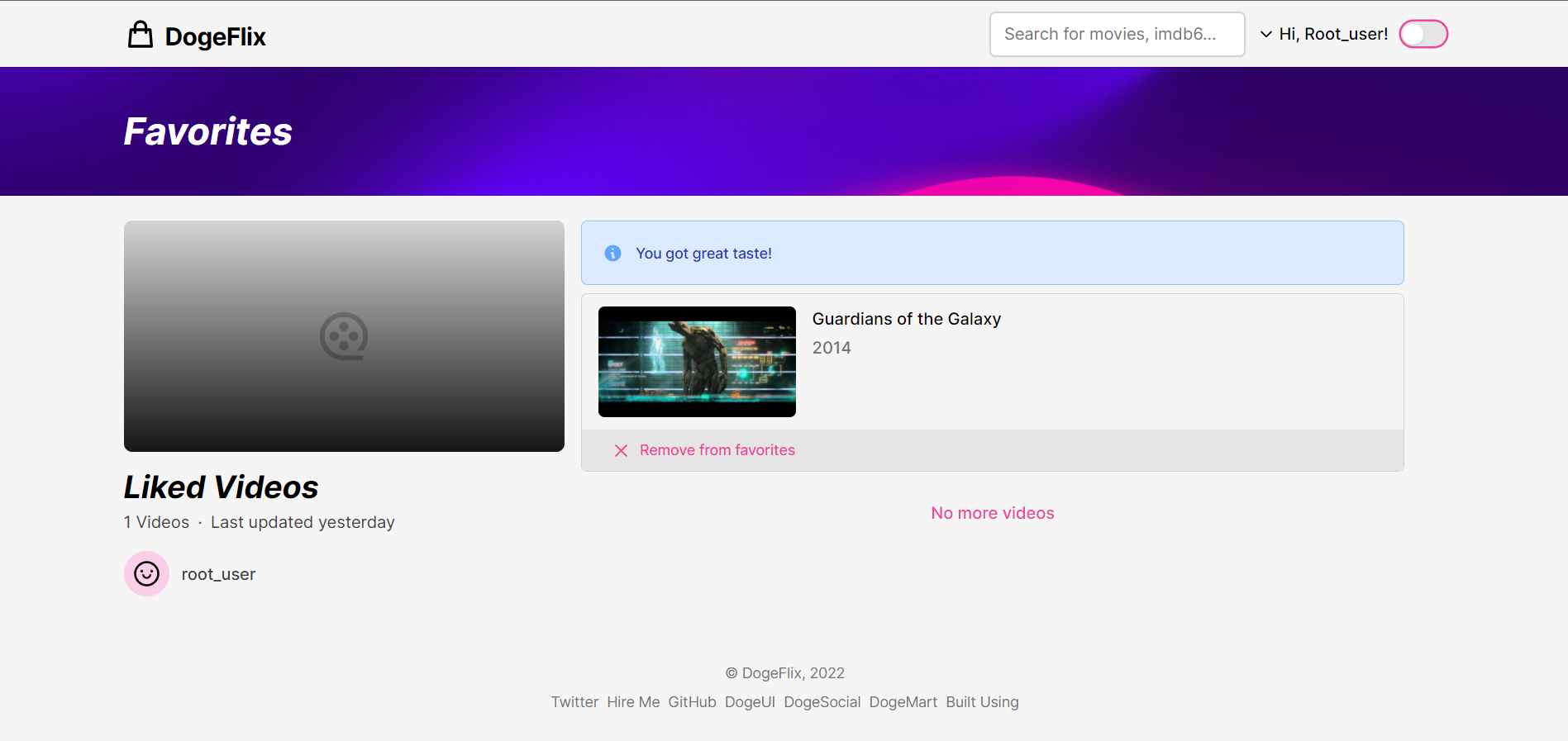Open the Hire Me footer link
This screenshot has height=741, width=1568.
(633, 702)
